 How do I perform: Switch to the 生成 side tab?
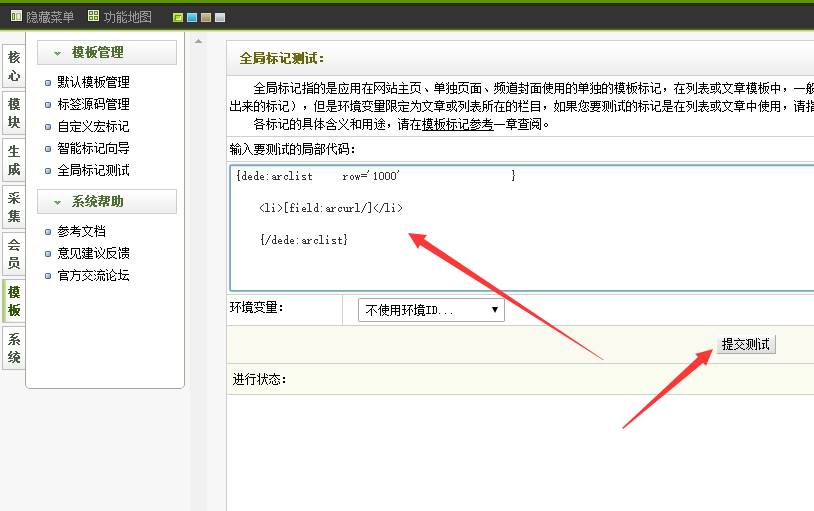pos(14,160)
